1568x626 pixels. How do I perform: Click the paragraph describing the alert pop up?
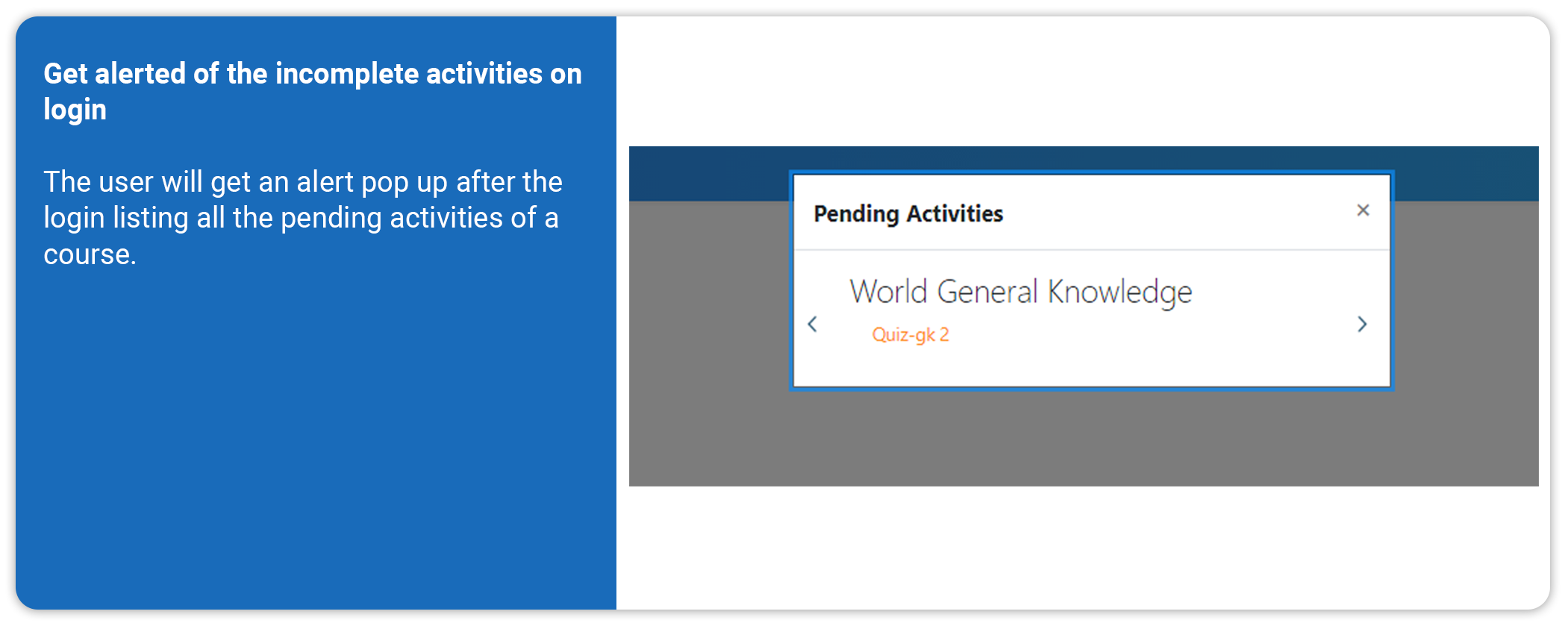pyautogui.click(x=302, y=218)
